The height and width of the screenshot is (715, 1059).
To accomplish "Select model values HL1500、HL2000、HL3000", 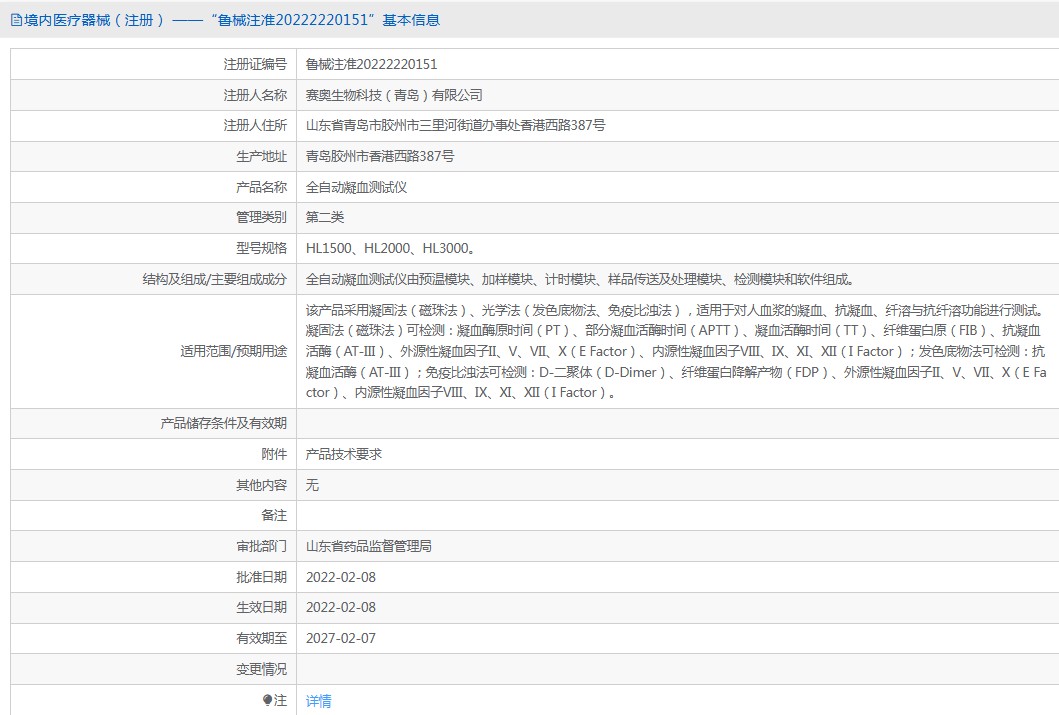I will 390,248.
